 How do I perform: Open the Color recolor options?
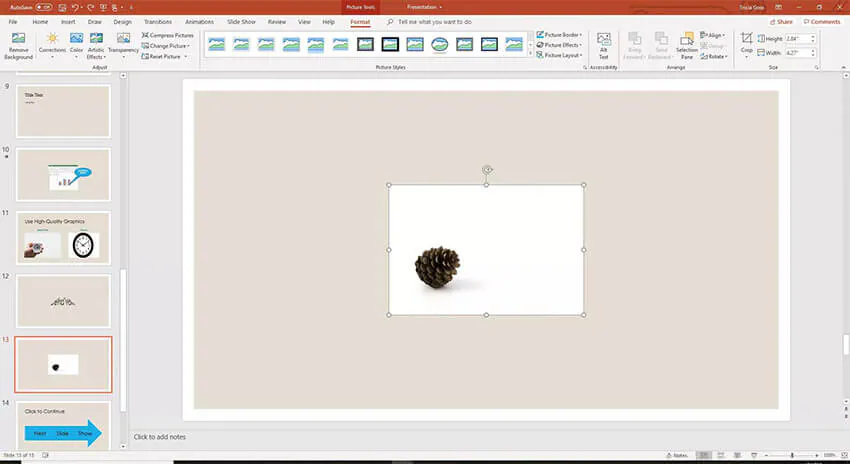point(76,46)
